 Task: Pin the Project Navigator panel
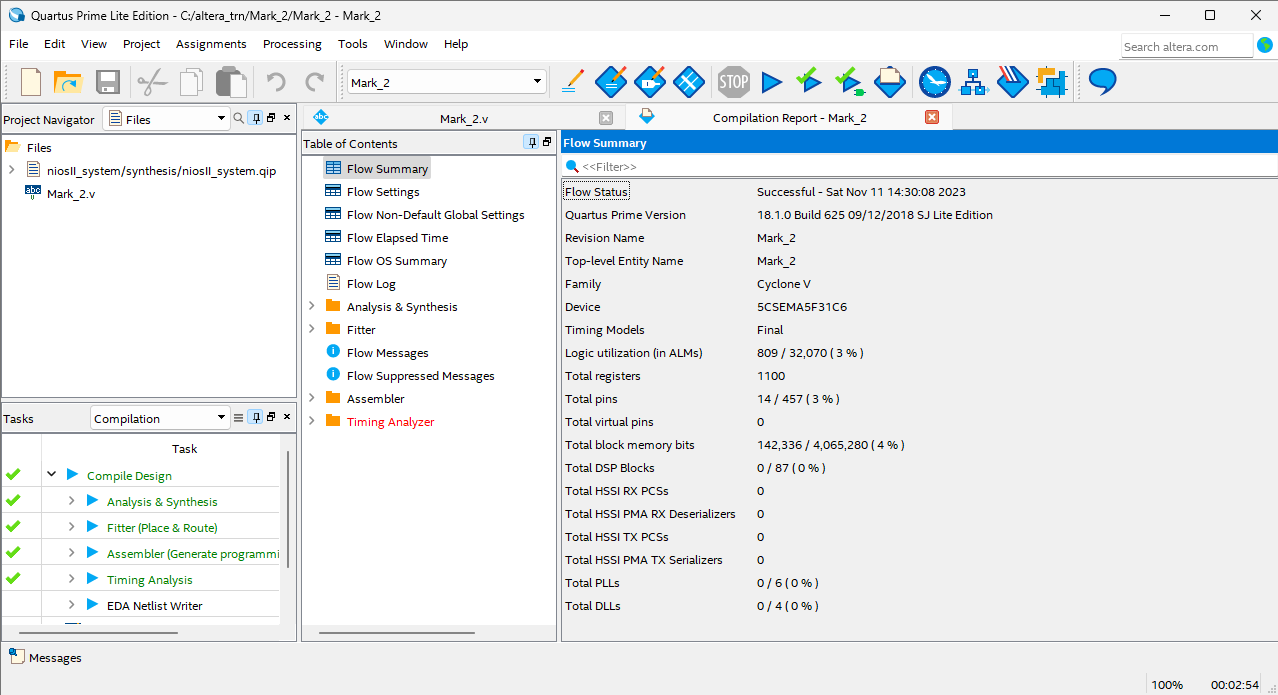(x=255, y=118)
